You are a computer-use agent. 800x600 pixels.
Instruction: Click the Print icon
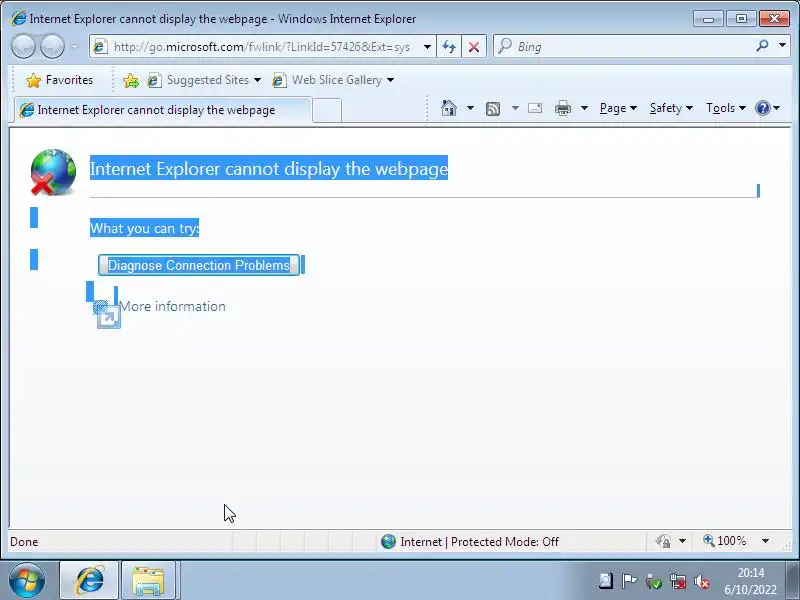563,108
